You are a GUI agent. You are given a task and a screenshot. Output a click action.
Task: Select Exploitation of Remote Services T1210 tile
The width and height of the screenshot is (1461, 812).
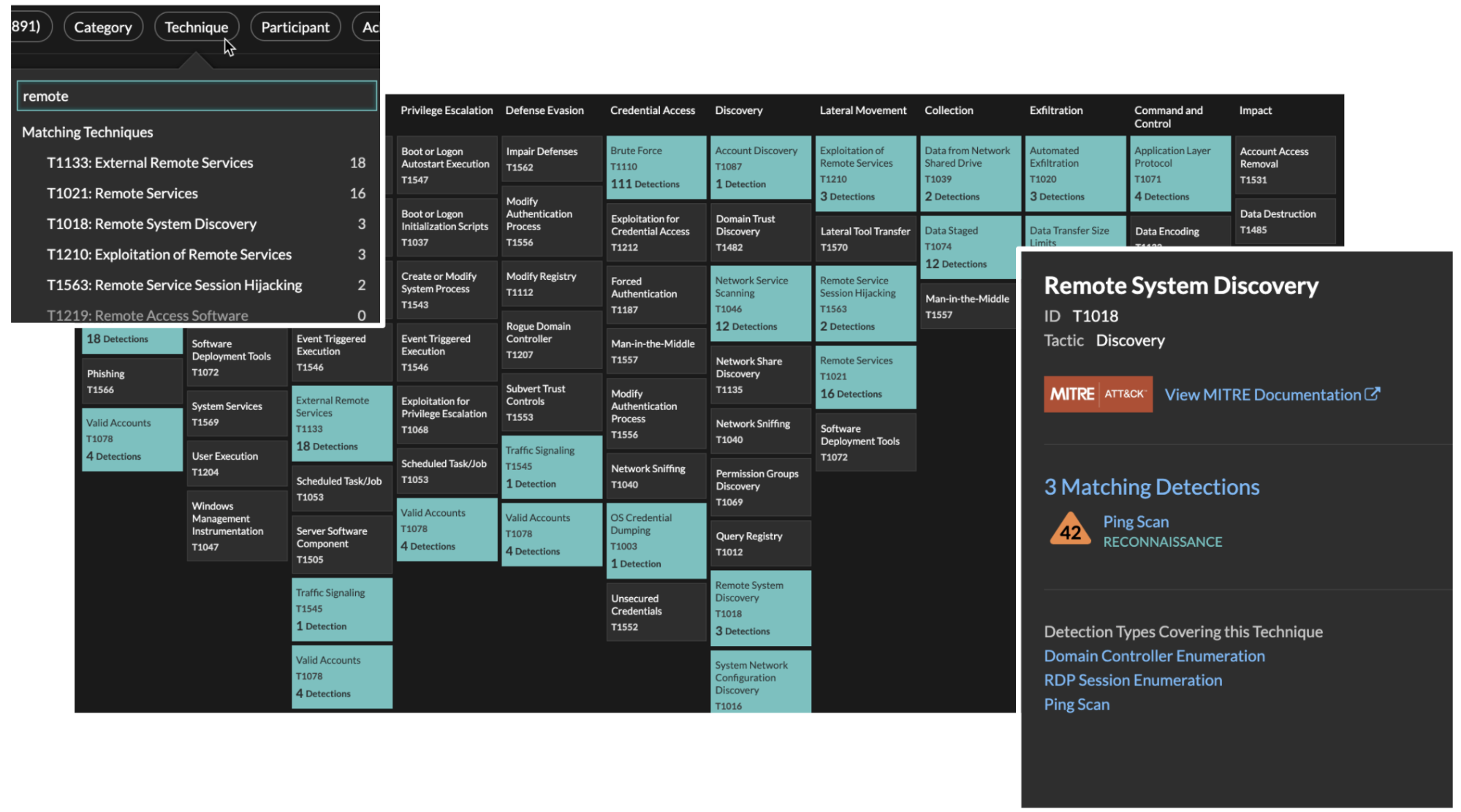coord(865,173)
